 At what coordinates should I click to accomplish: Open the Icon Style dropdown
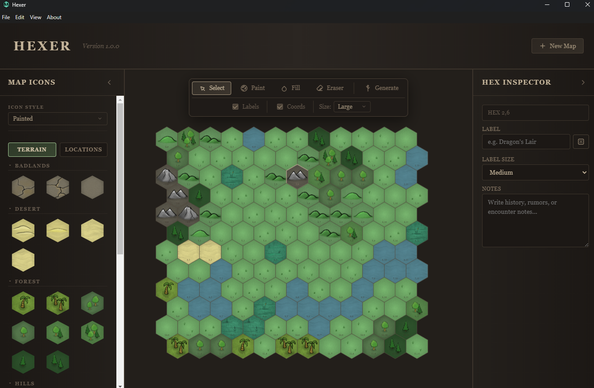58,119
